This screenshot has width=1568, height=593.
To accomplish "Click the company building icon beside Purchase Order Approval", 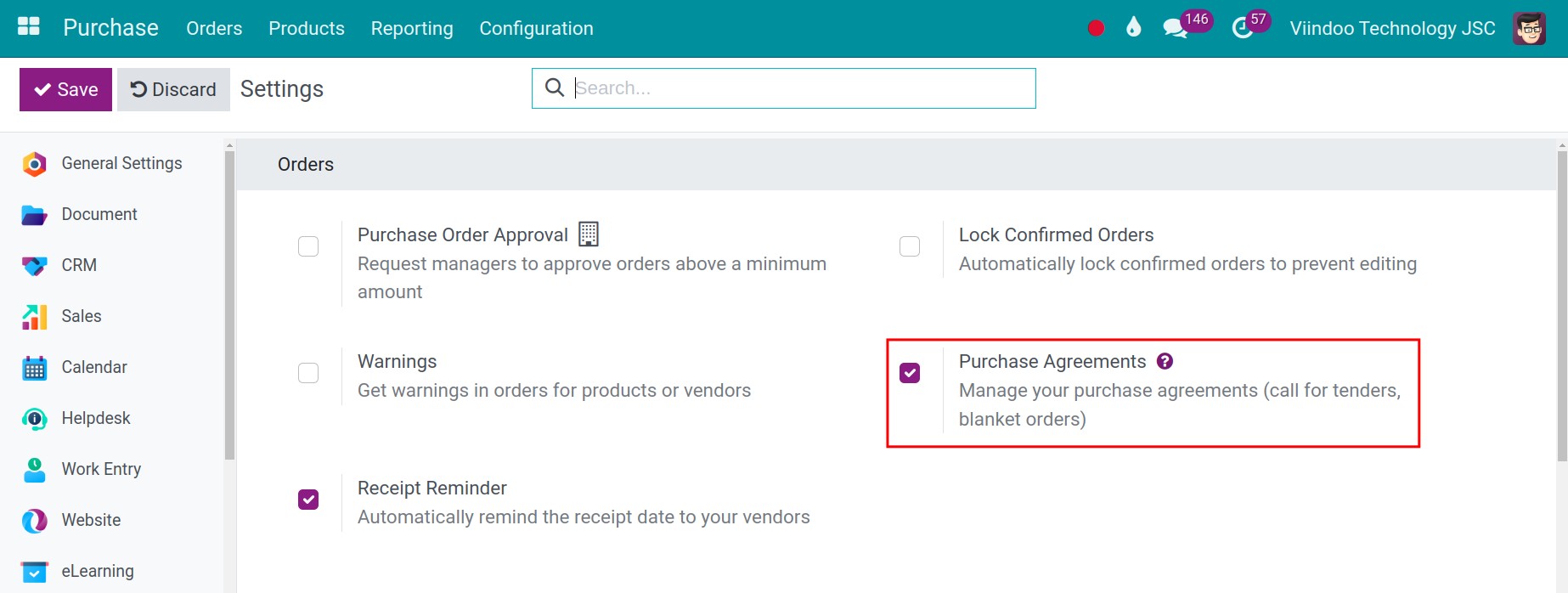I will pos(589,234).
